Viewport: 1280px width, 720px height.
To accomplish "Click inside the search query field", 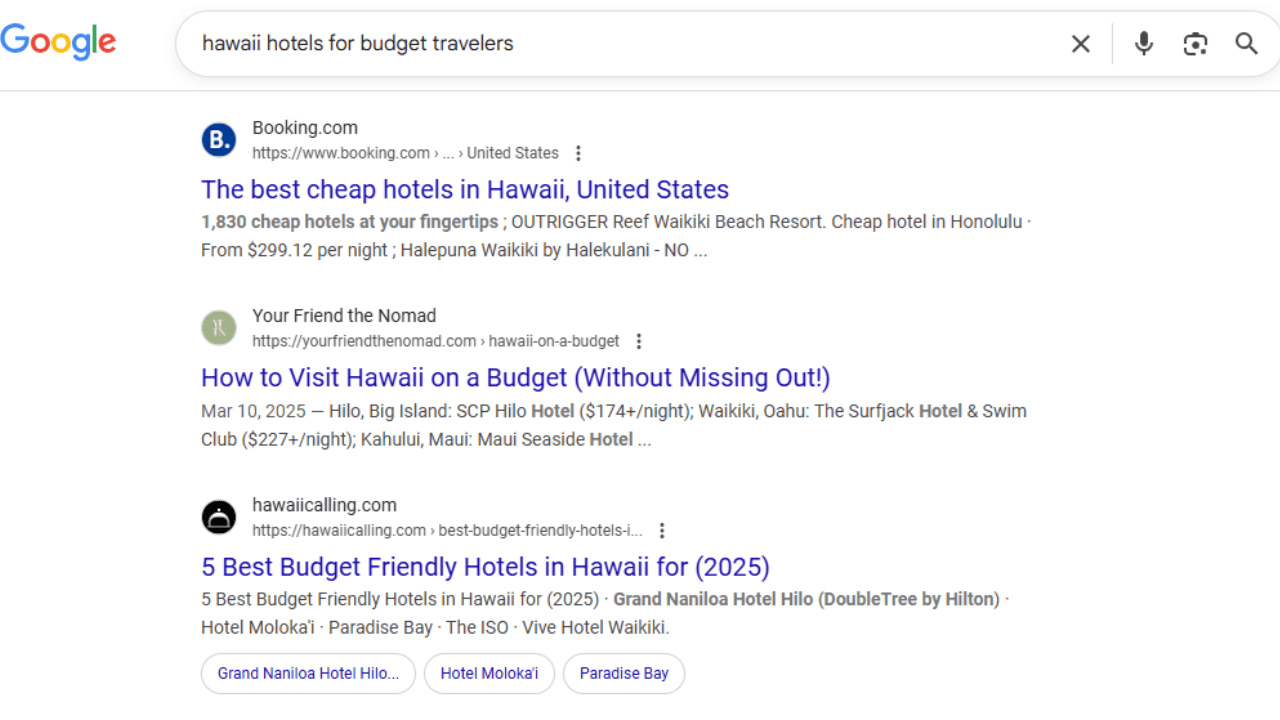I will pos(600,43).
